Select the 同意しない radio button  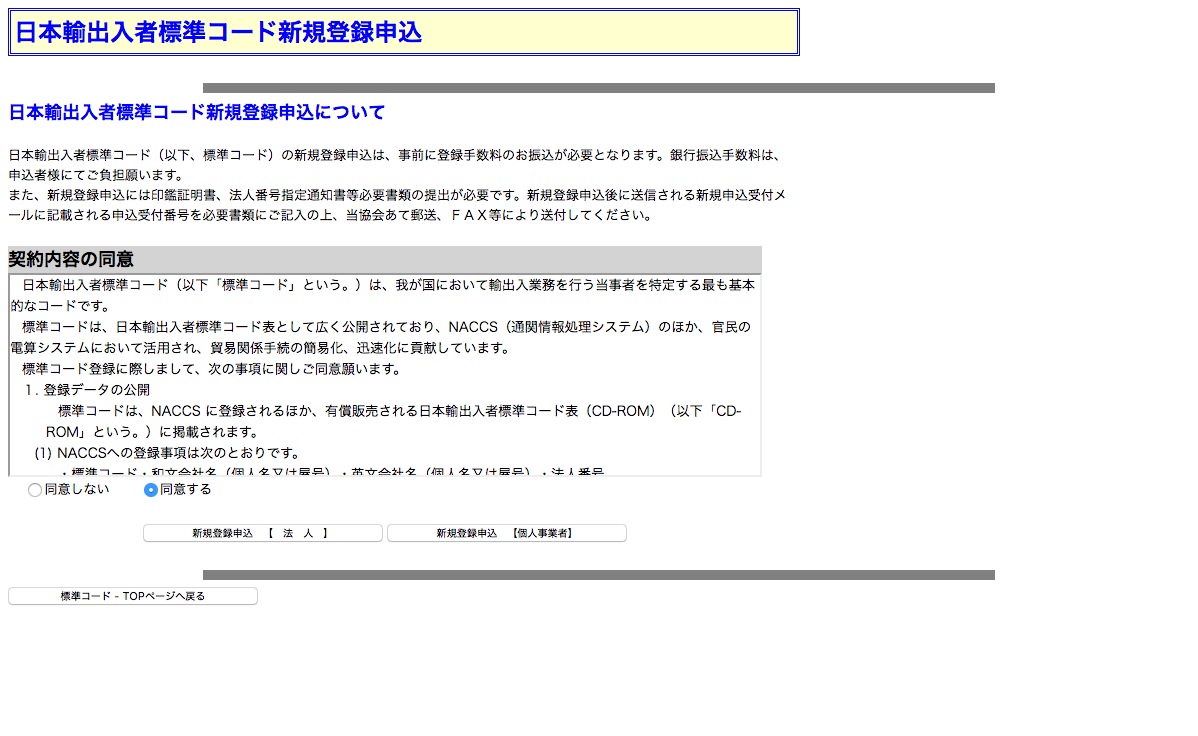tap(35, 490)
